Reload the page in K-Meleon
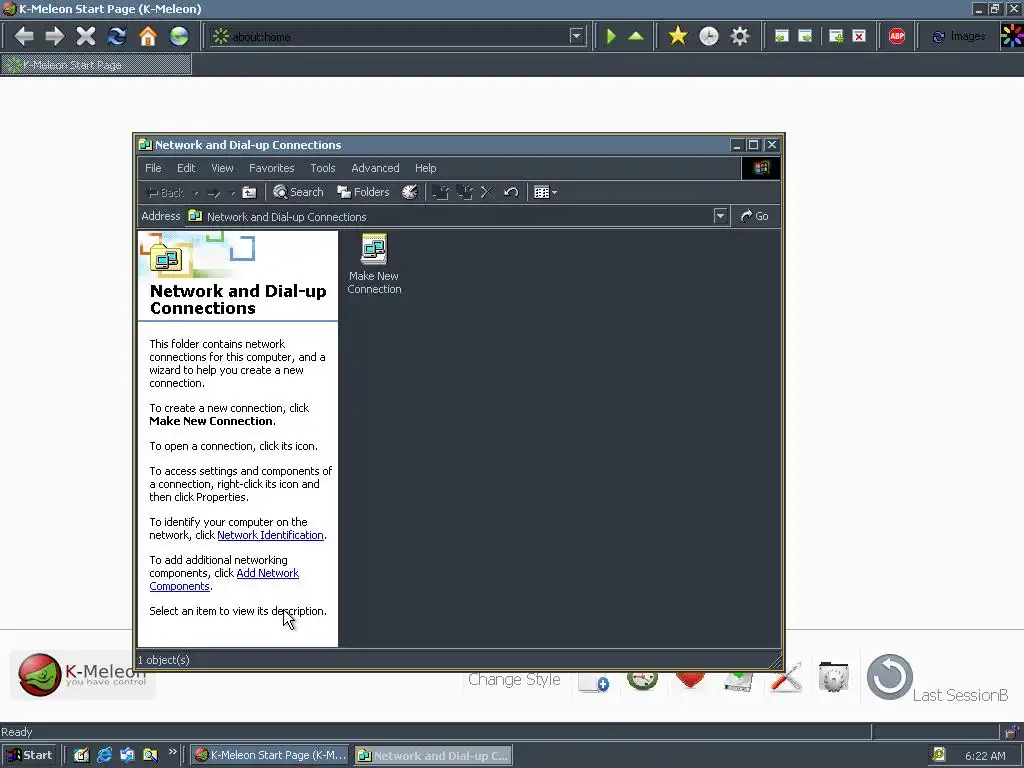The height and width of the screenshot is (768, 1024). pyautogui.click(x=117, y=36)
